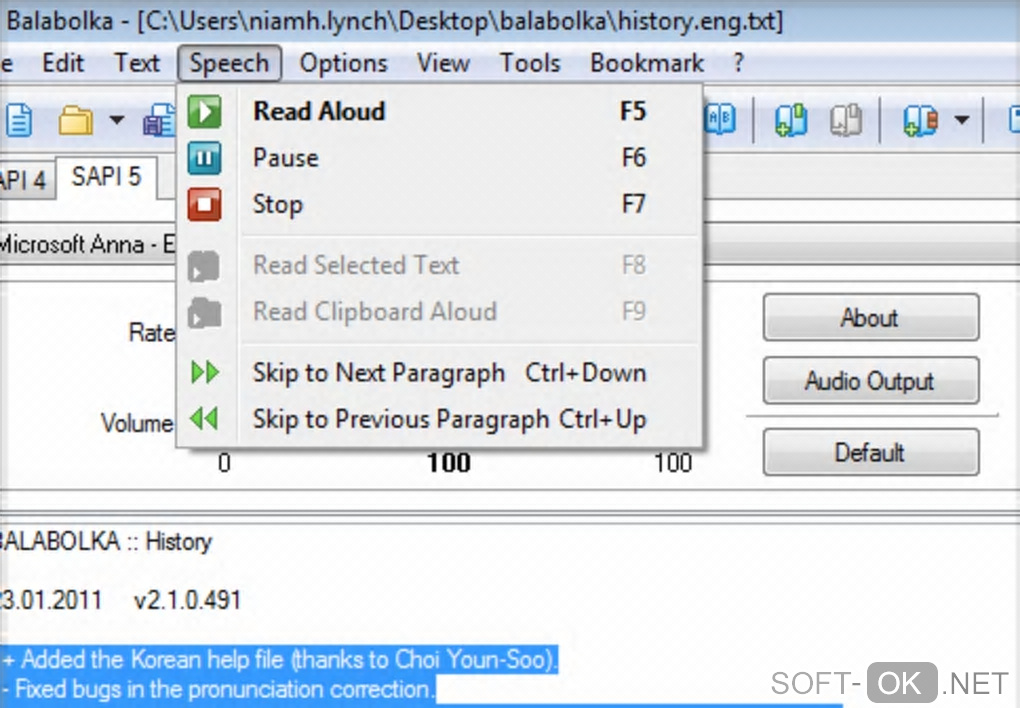
Task: Choose Skip to Previous Paragraph entry
Action: pos(440,419)
